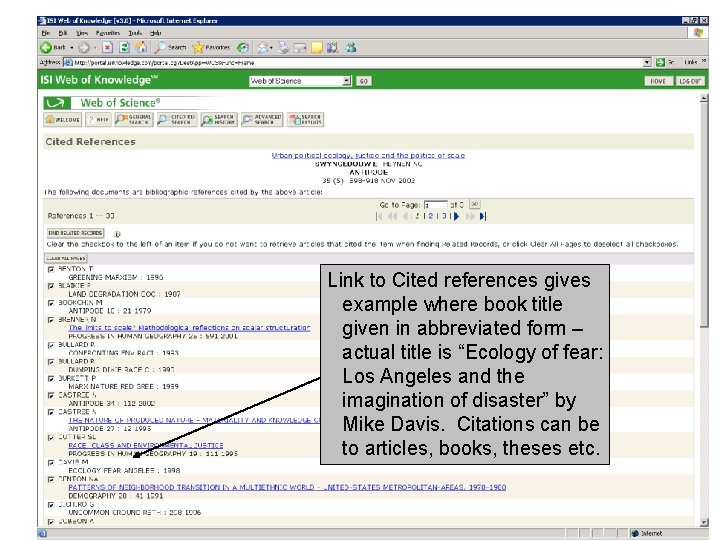Uncheck the DENTON NA reference checkbox

pyautogui.click(x=51, y=479)
